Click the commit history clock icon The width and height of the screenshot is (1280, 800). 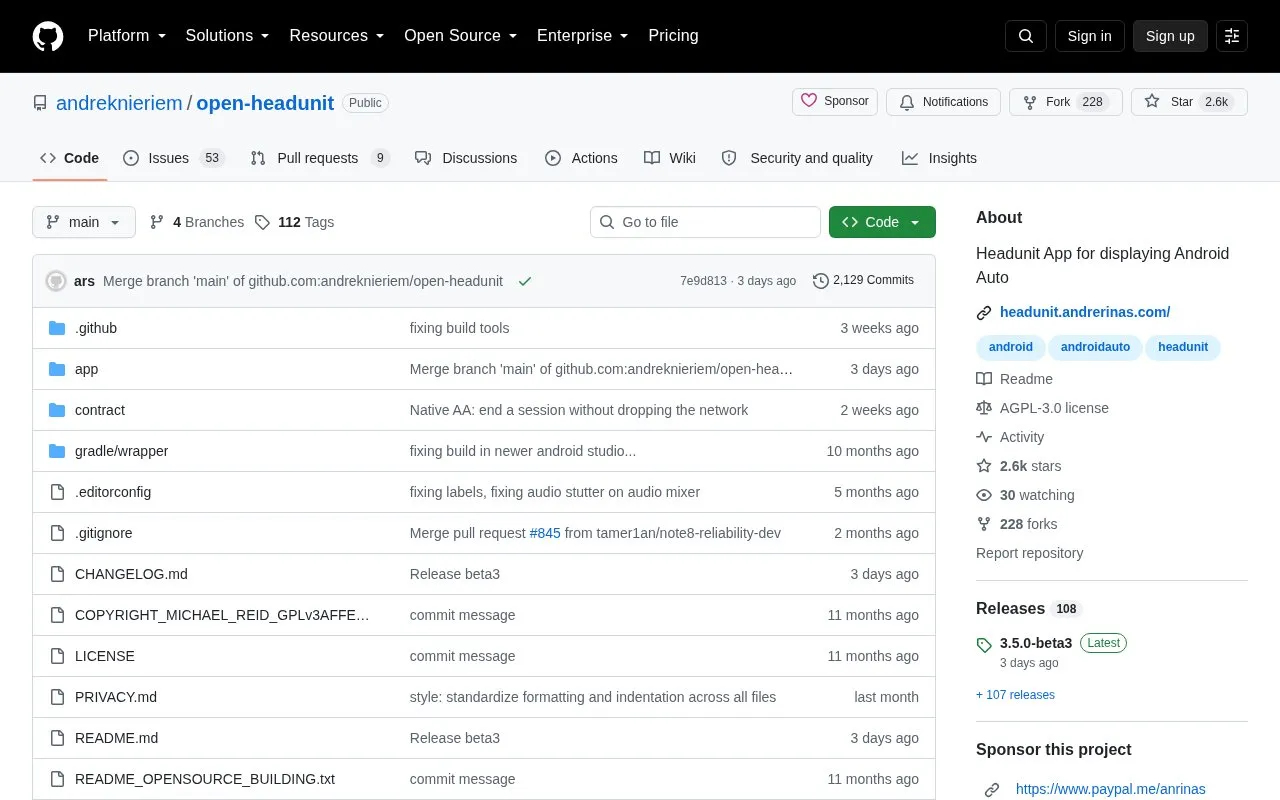(821, 281)
